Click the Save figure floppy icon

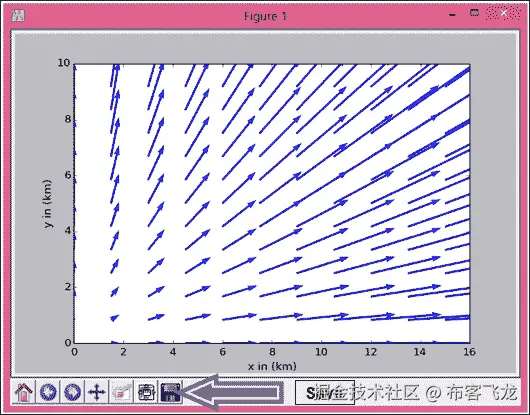click(171, 392)
